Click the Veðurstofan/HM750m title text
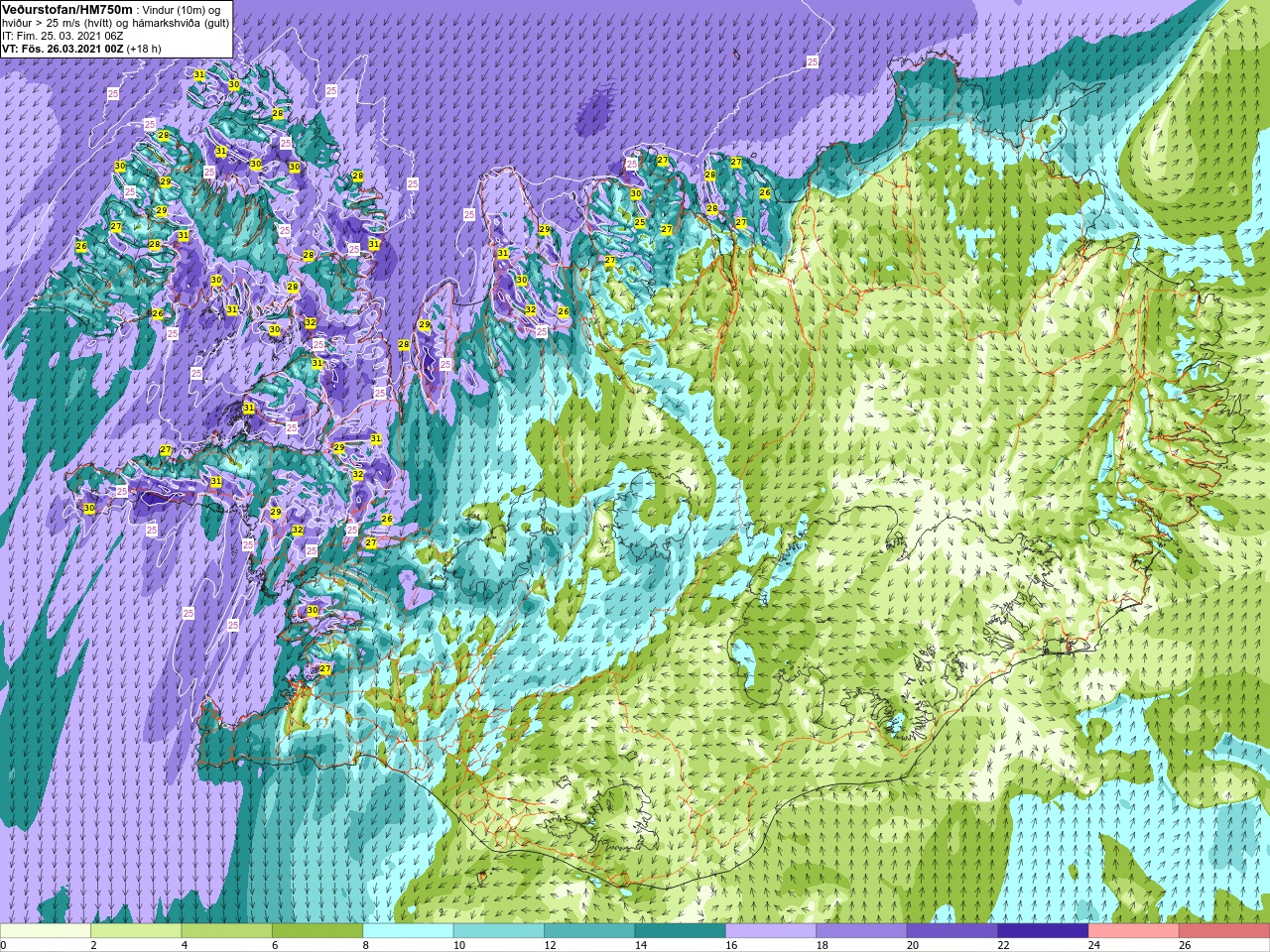Image resolution: width=1270 pixels, height=952 pixels. [x=66, y=9]
